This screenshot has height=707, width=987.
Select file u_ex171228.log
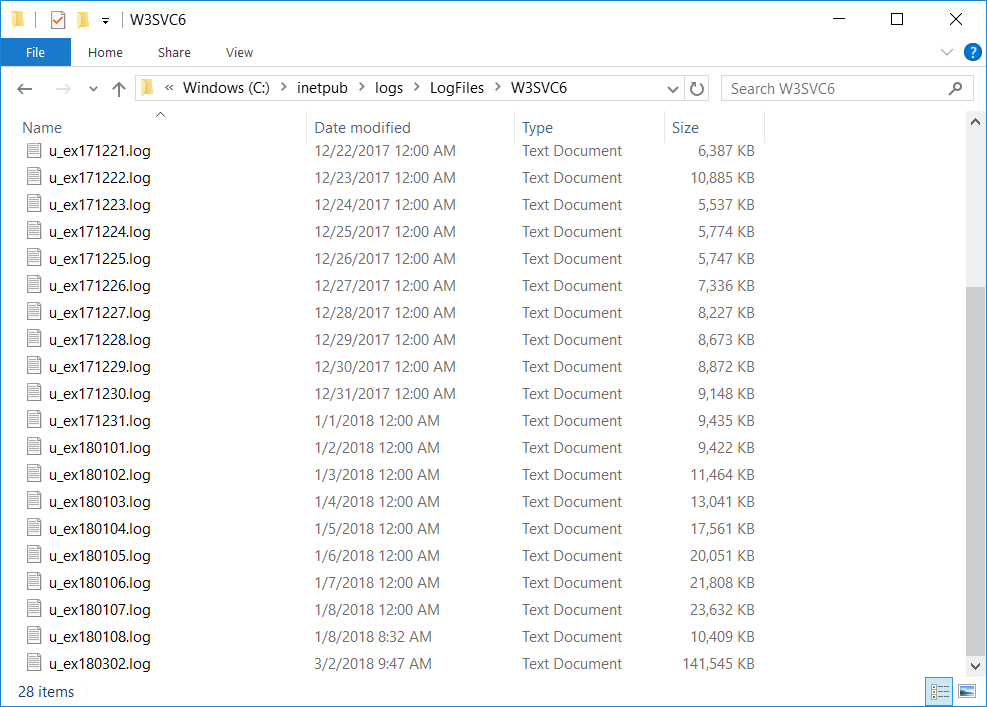pyautogui.click(x=99, y=341)
